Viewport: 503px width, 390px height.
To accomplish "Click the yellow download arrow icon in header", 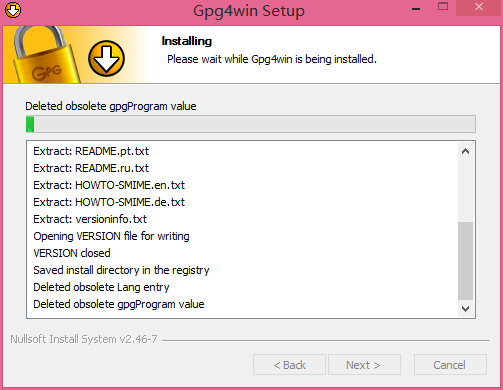I will (x=106, y=58).
